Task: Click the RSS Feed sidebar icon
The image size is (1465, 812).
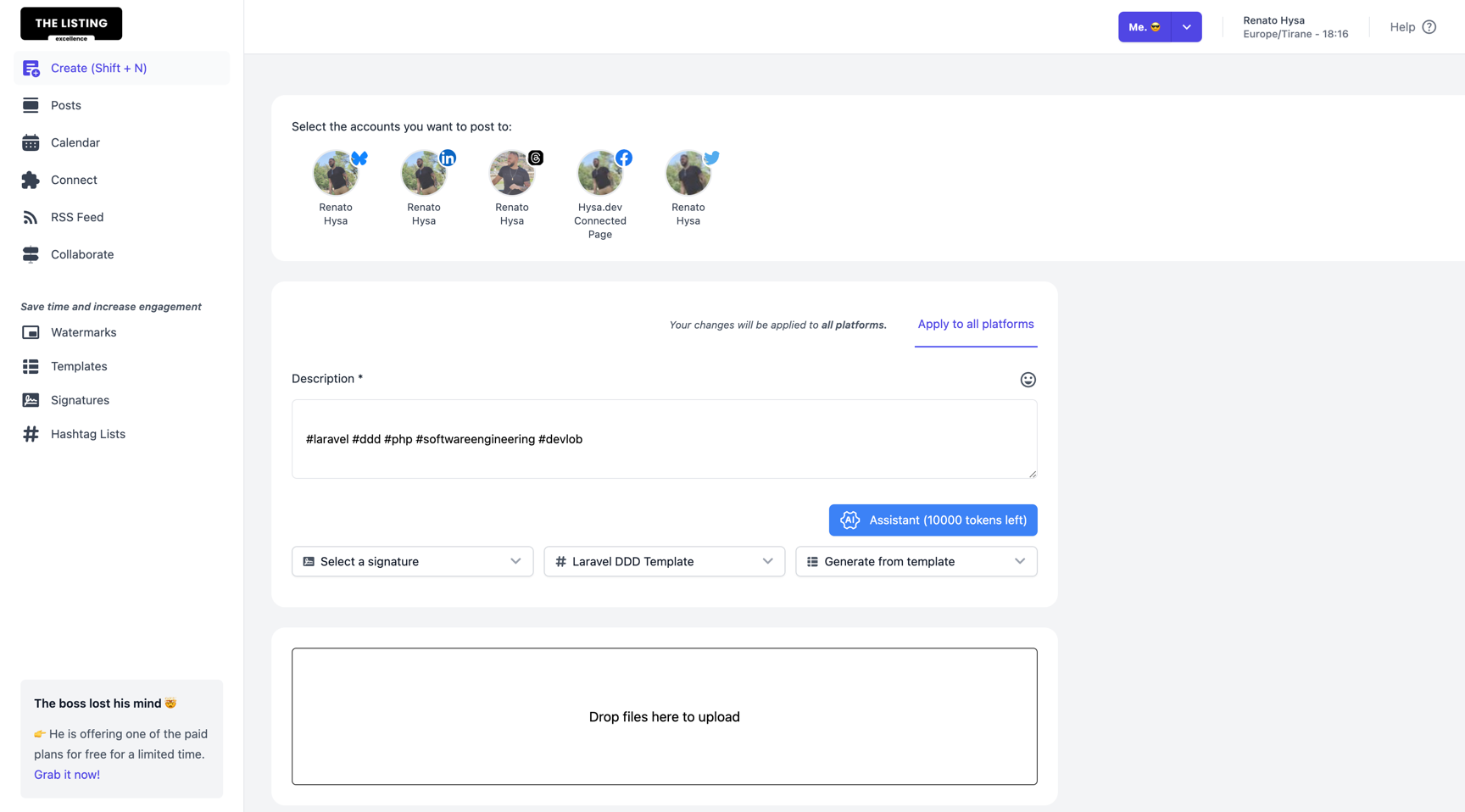Action: pos(31,217)
